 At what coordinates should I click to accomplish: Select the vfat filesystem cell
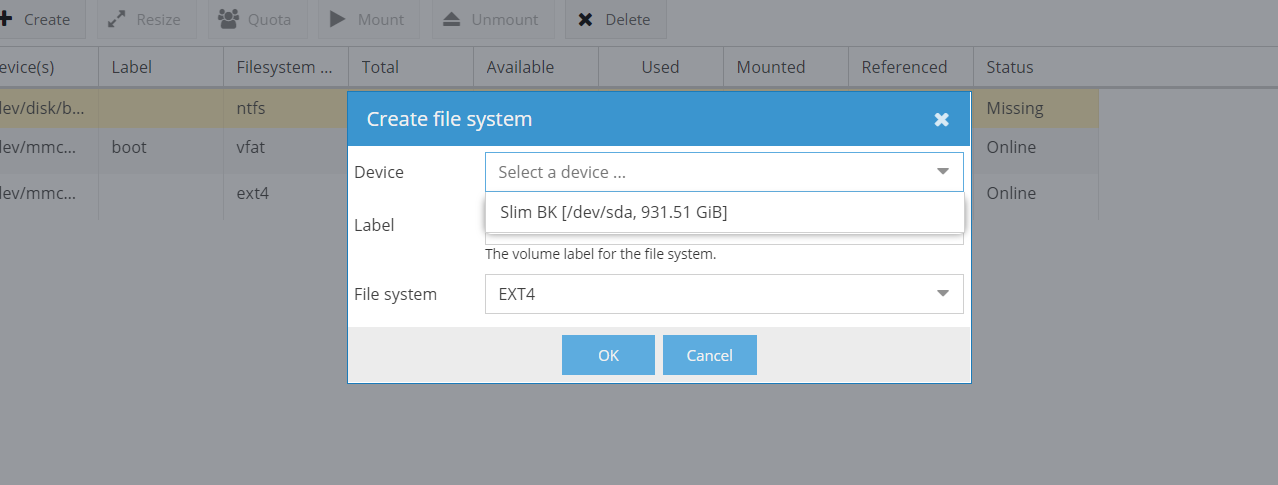pos(286,147)
